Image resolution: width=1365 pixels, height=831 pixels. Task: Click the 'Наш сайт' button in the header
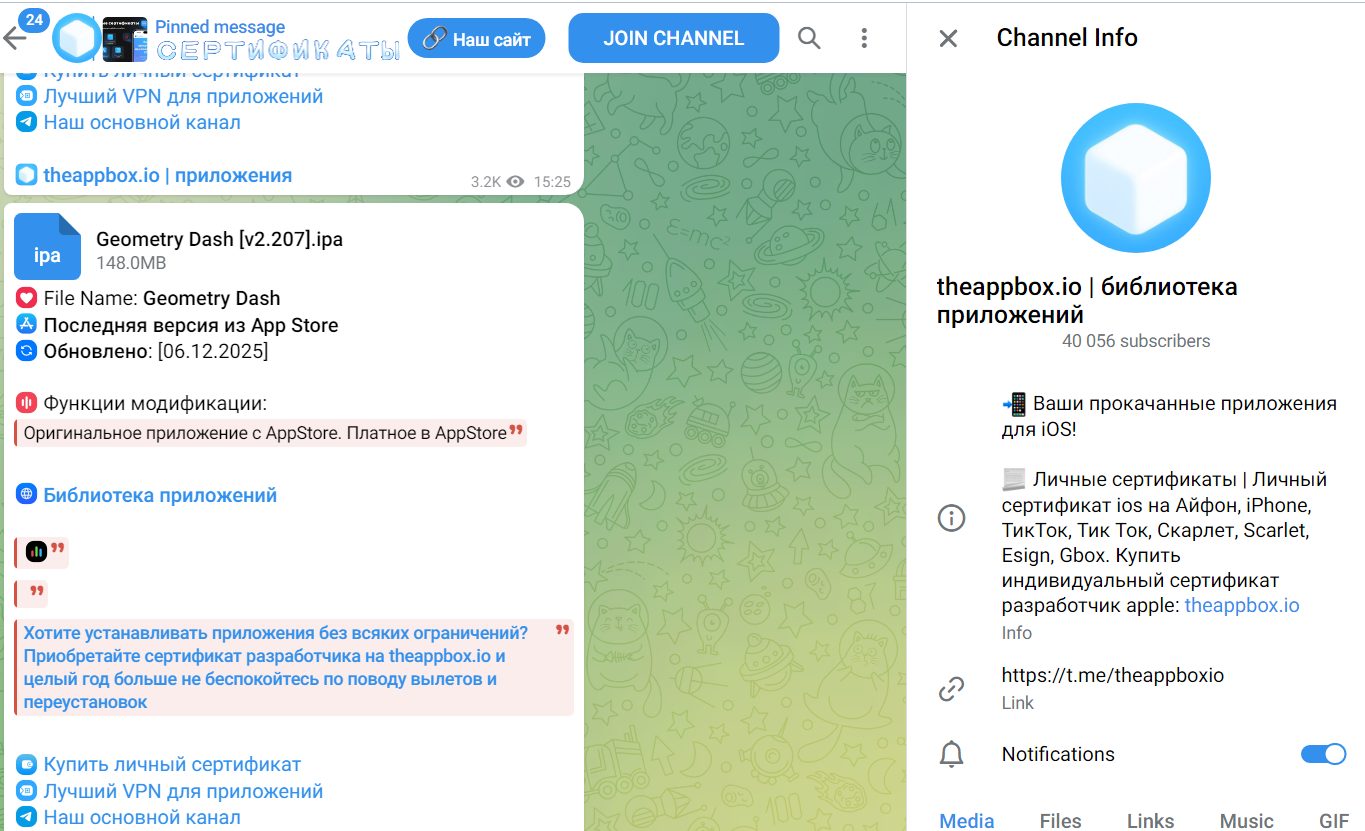pyautogui.click(x=476, y=37)
